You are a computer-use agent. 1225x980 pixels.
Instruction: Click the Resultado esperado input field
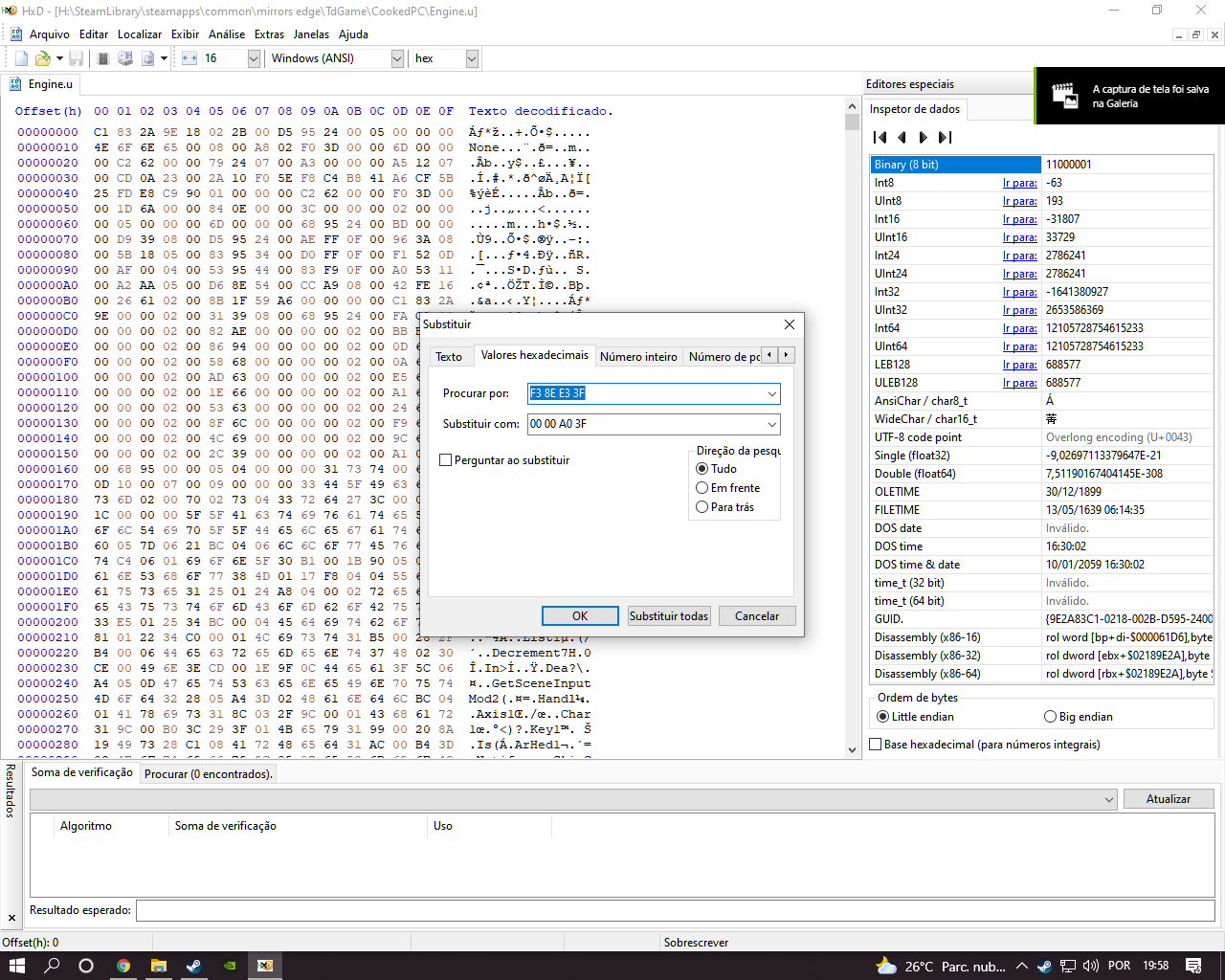(x=676, y=910)
